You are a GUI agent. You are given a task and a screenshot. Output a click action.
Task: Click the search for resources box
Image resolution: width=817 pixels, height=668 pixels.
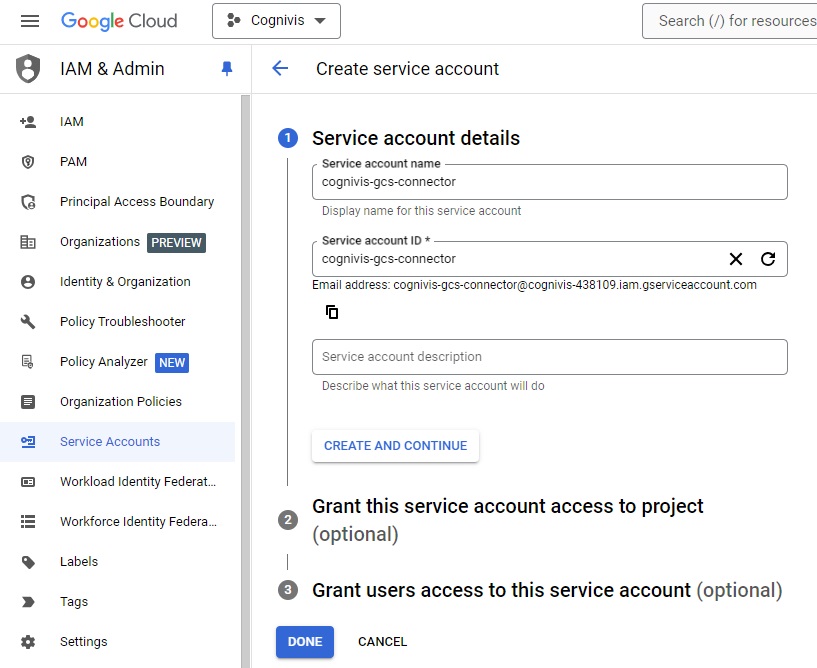[735, 21]
